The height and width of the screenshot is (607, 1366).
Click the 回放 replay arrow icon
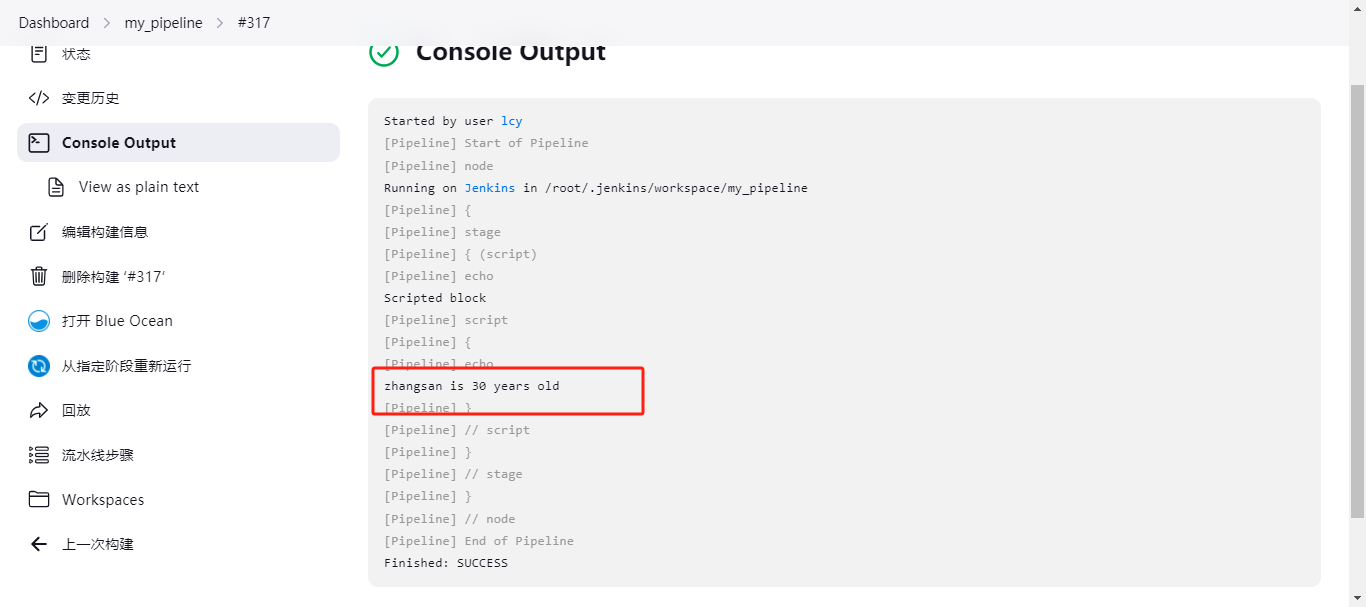(x=39, y=410)
